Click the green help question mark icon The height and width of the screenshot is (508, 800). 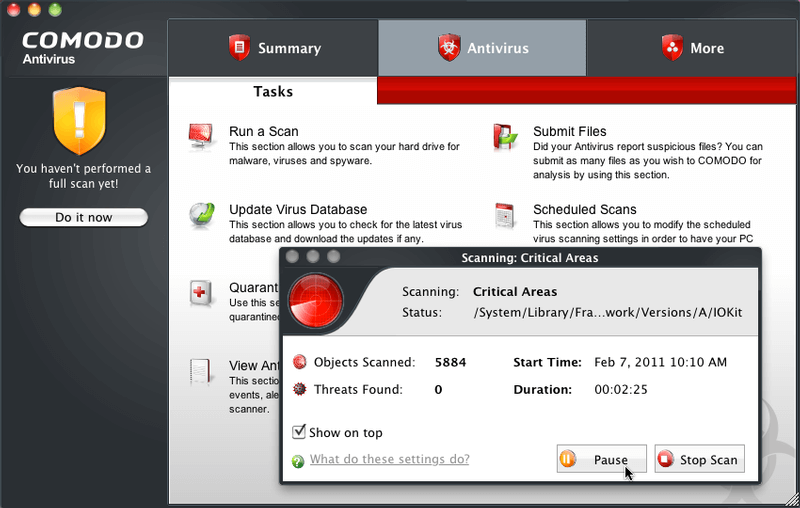[298, 461]
